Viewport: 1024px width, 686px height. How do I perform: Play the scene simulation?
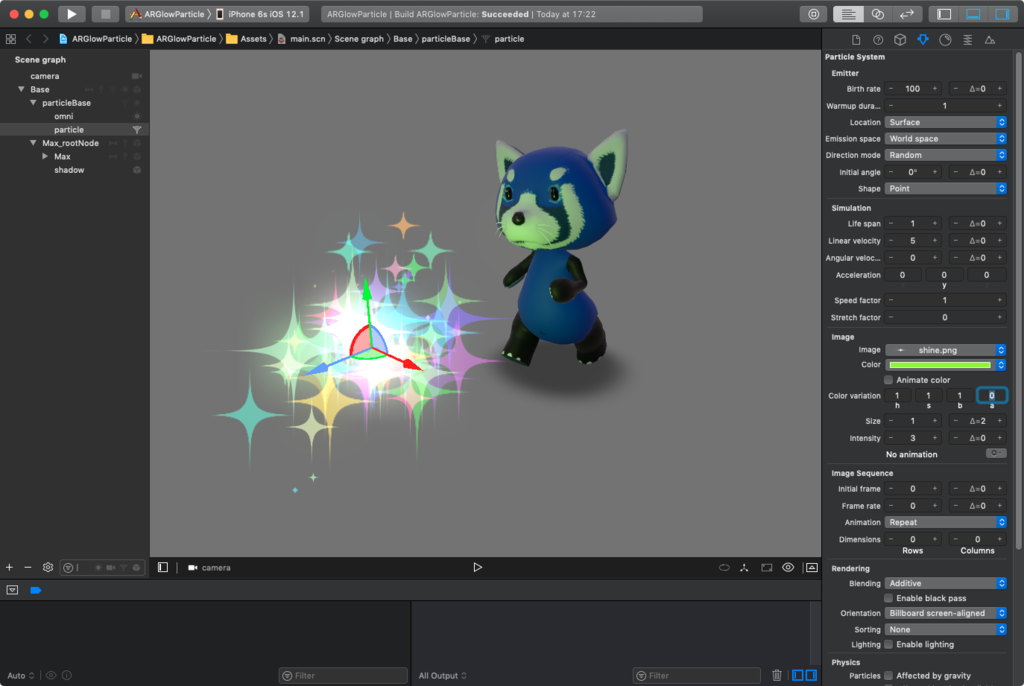477,567
